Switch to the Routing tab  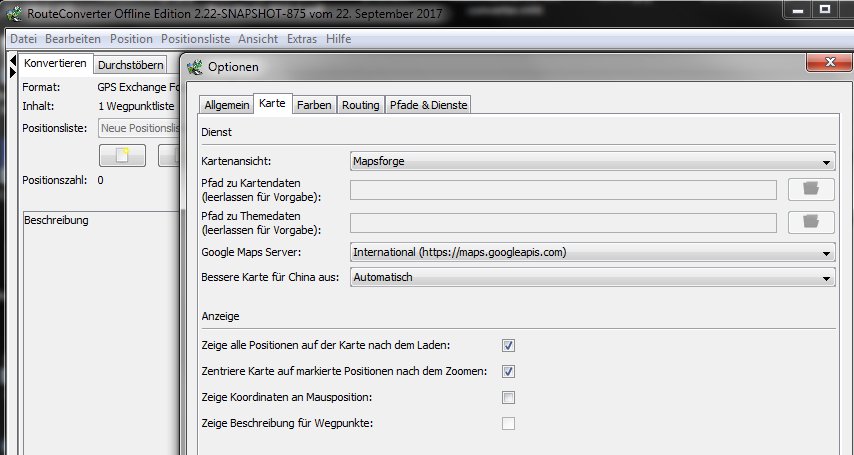(360, 105)
